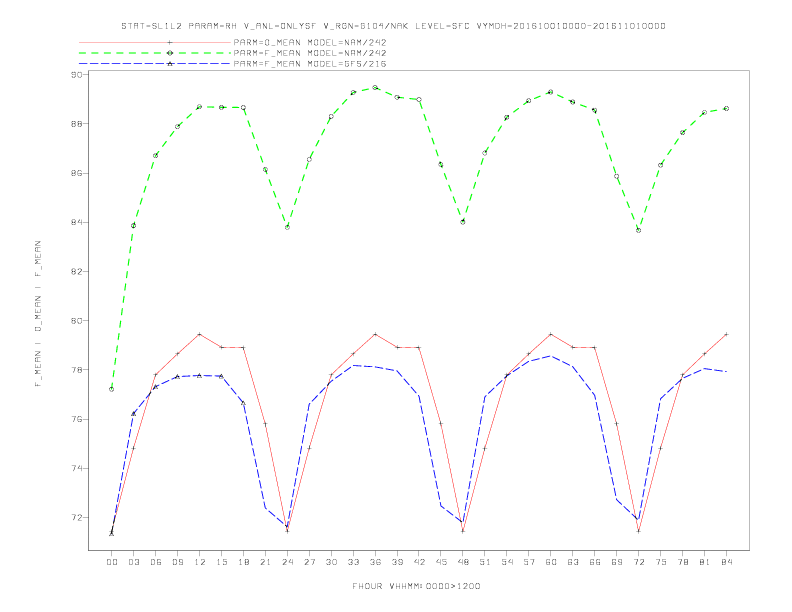Click y-axis tick label 82

pos(76,272)
